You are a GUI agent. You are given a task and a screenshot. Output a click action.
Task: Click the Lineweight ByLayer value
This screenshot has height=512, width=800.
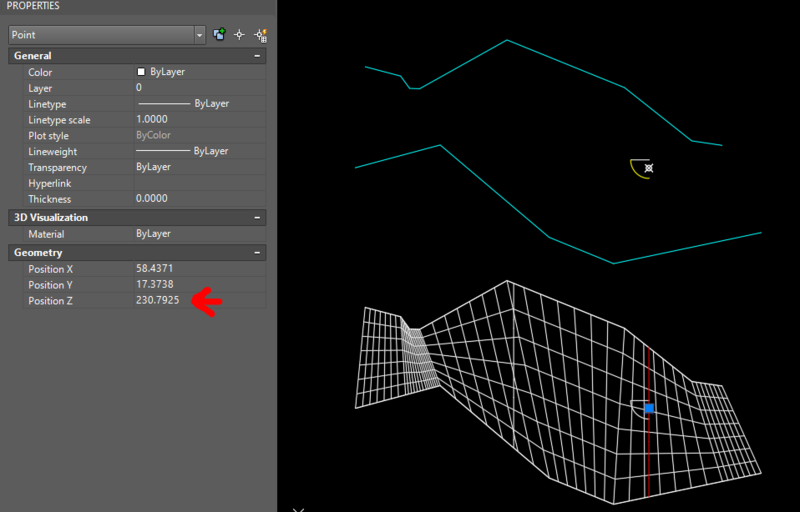(198, 151)
